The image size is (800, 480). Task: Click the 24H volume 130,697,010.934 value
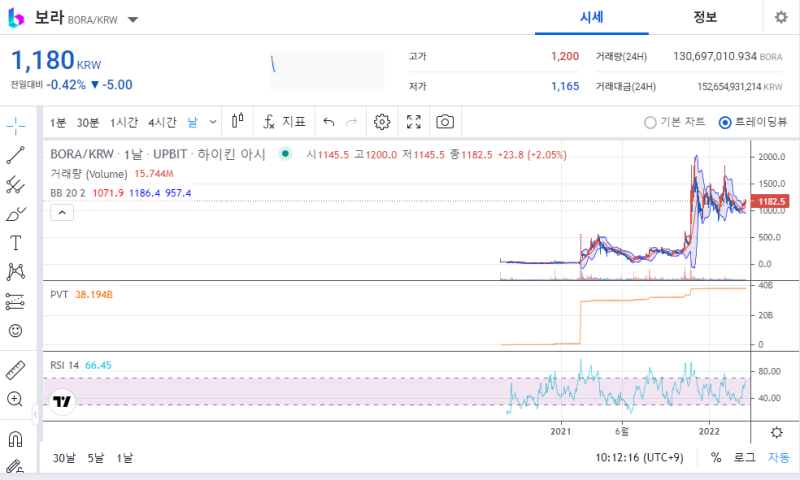pos(714,56)
